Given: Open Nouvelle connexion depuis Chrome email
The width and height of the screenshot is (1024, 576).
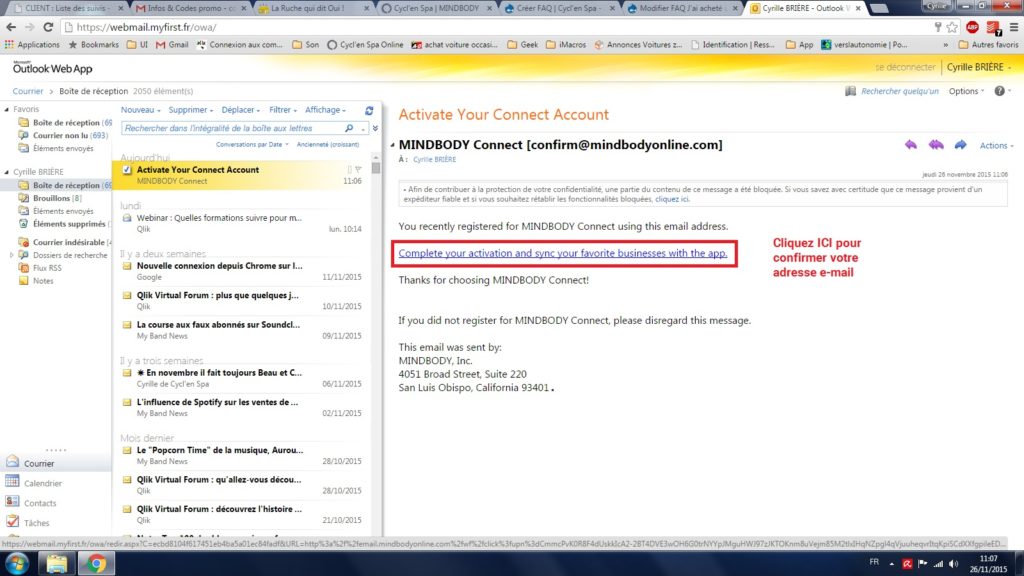Looking at the screenshot, I should (242, 271).
